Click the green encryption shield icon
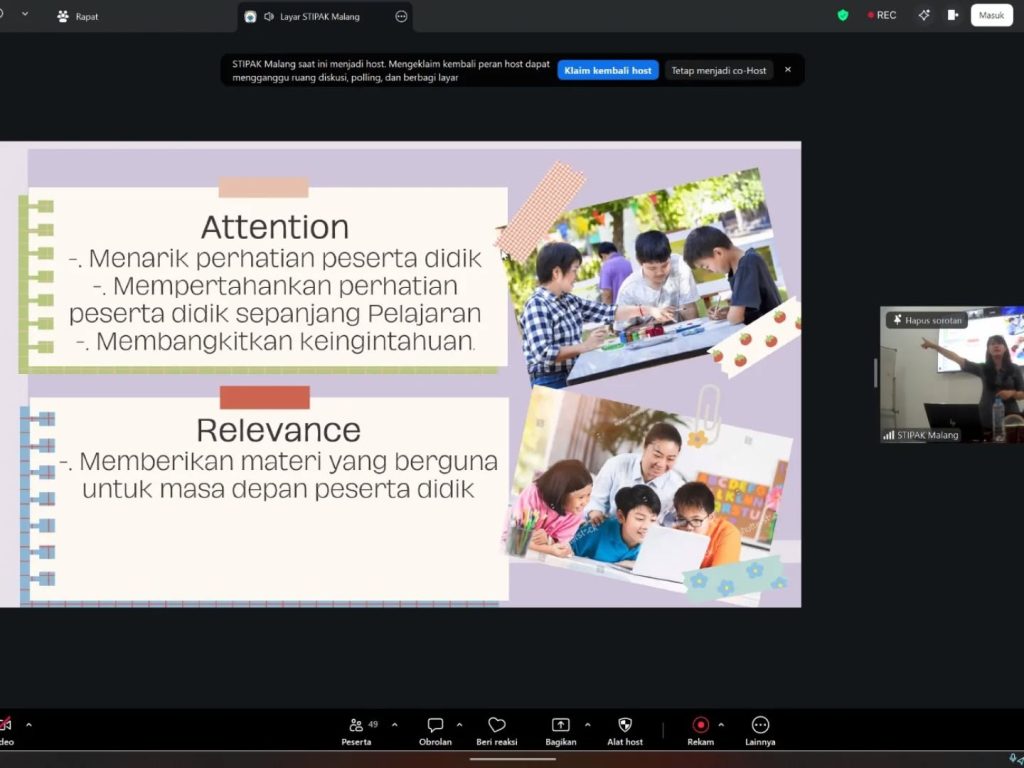Screen dimensions: 1024x768 tap(843, 15)
